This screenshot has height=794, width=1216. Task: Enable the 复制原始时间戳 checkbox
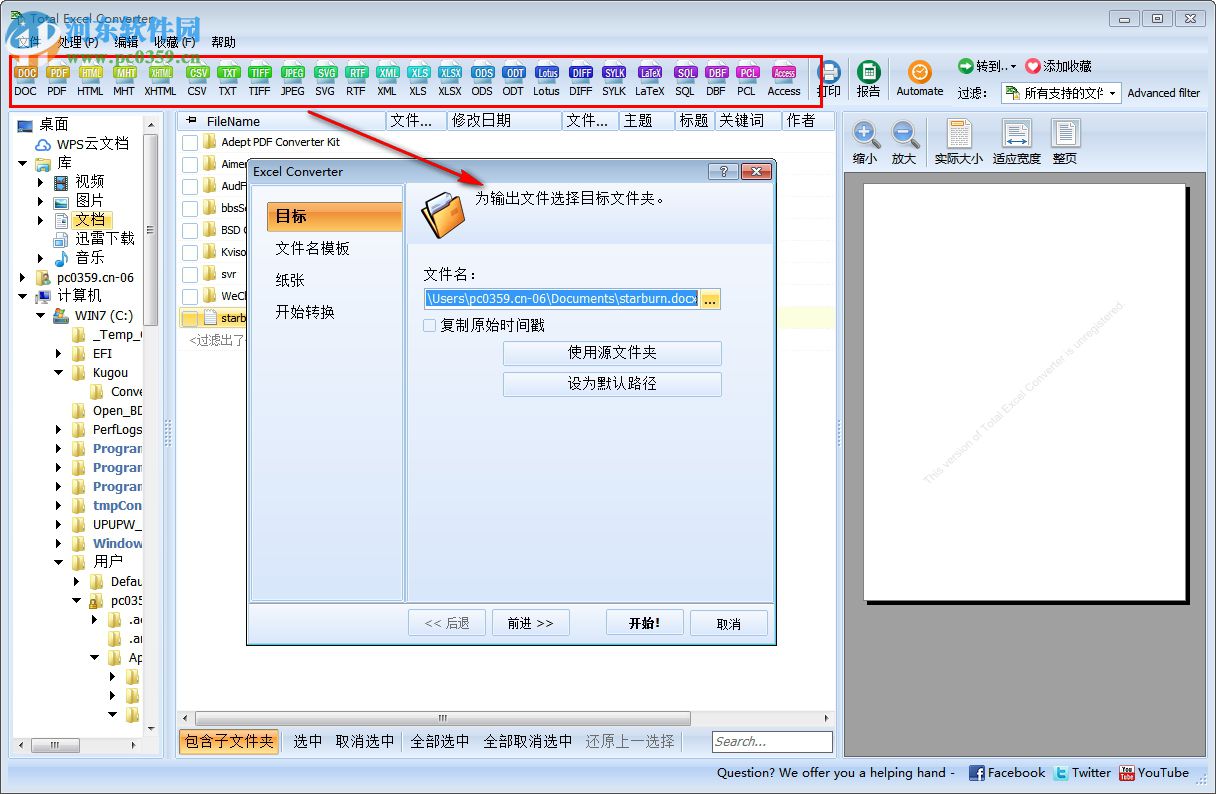(430, 325)
